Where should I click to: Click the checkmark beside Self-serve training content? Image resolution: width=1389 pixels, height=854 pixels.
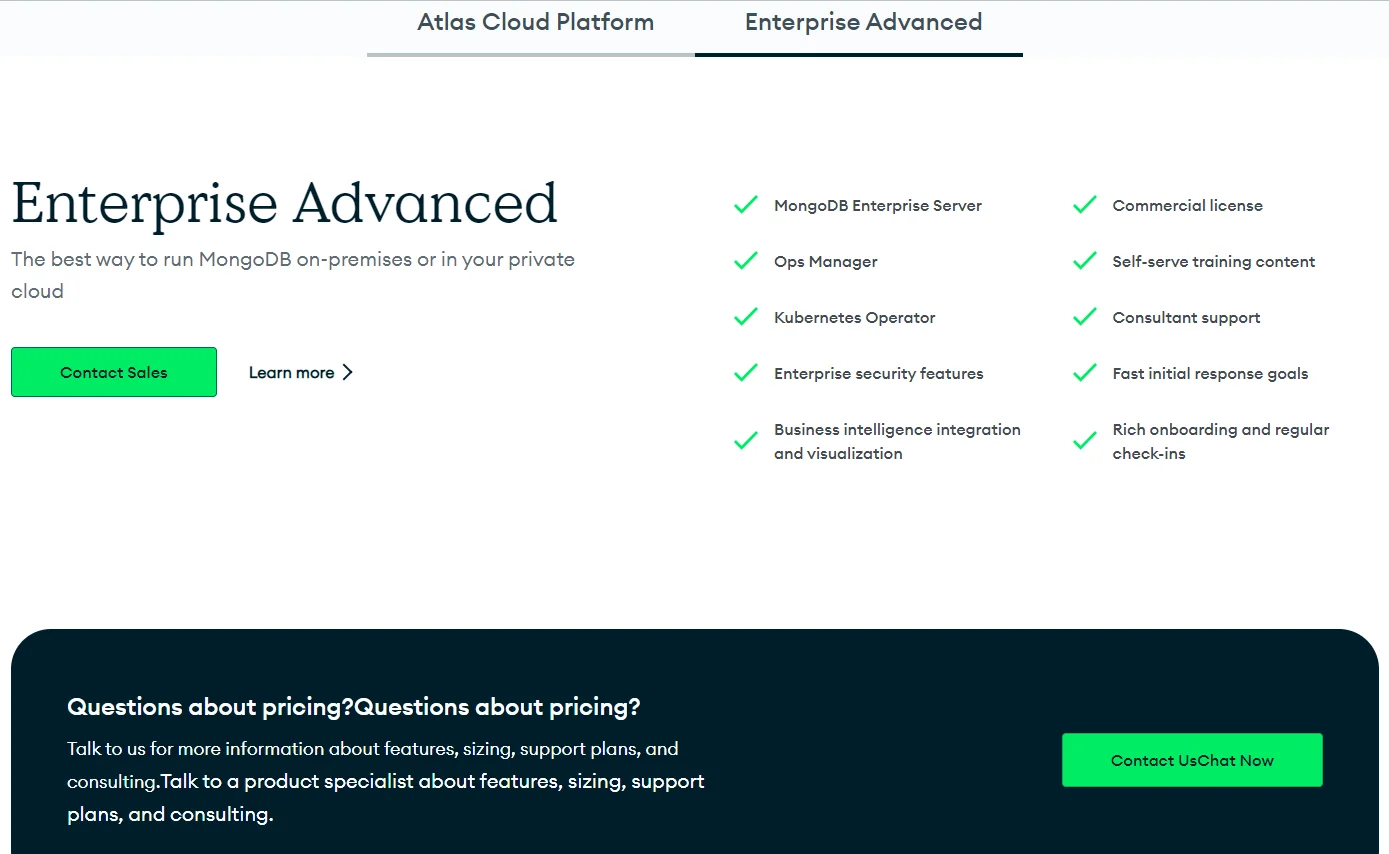click(1085, 261)
